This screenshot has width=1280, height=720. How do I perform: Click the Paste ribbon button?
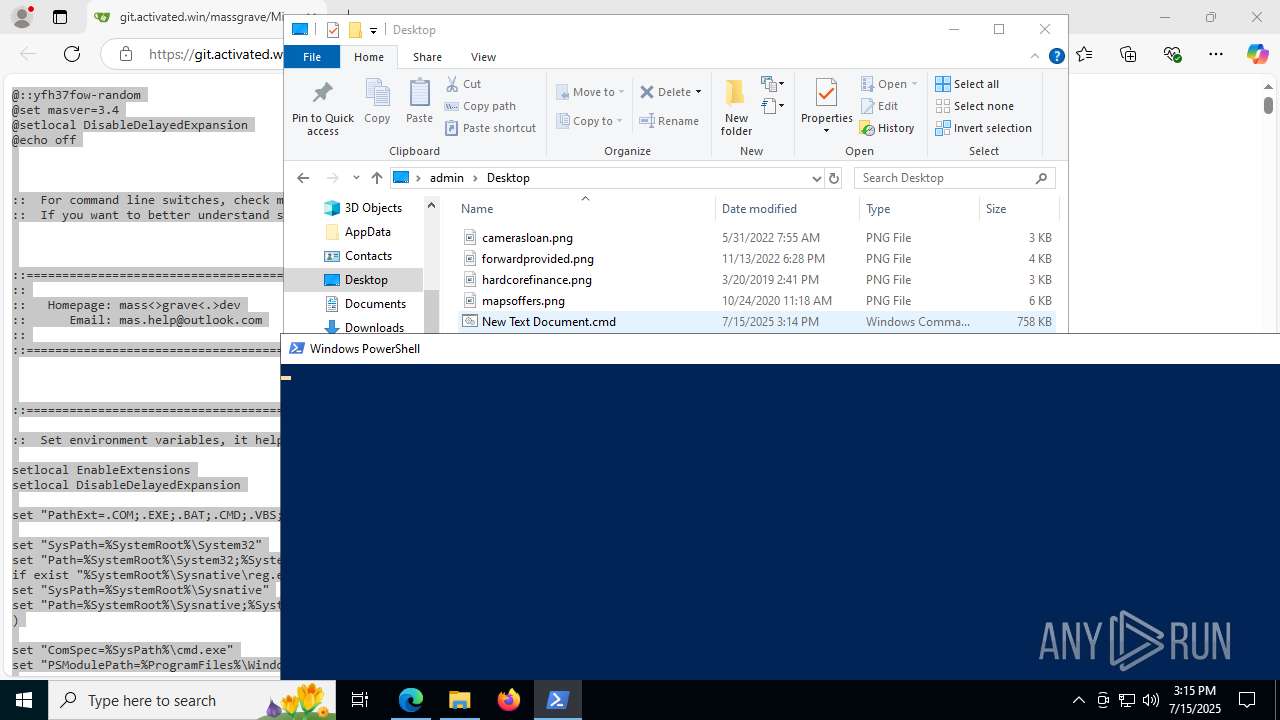pyautogui.click(x=419, y=102)
